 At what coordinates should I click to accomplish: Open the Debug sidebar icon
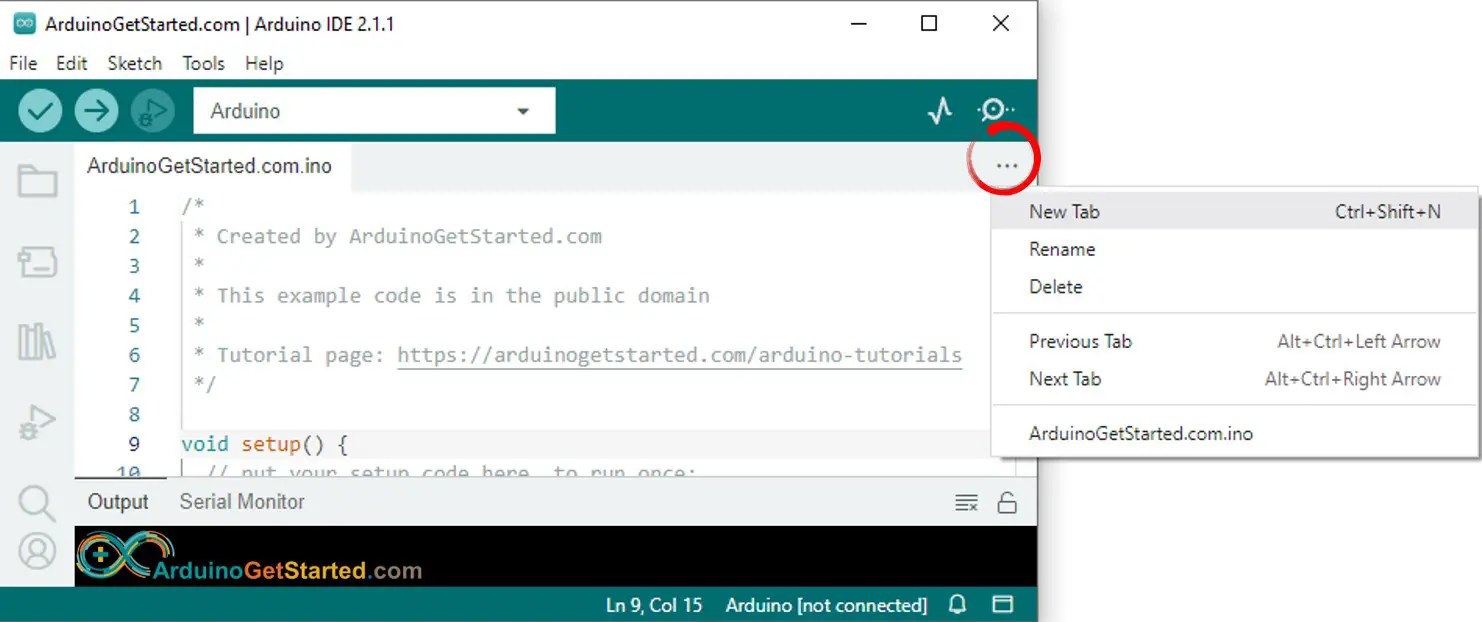(x=37, y=423)
